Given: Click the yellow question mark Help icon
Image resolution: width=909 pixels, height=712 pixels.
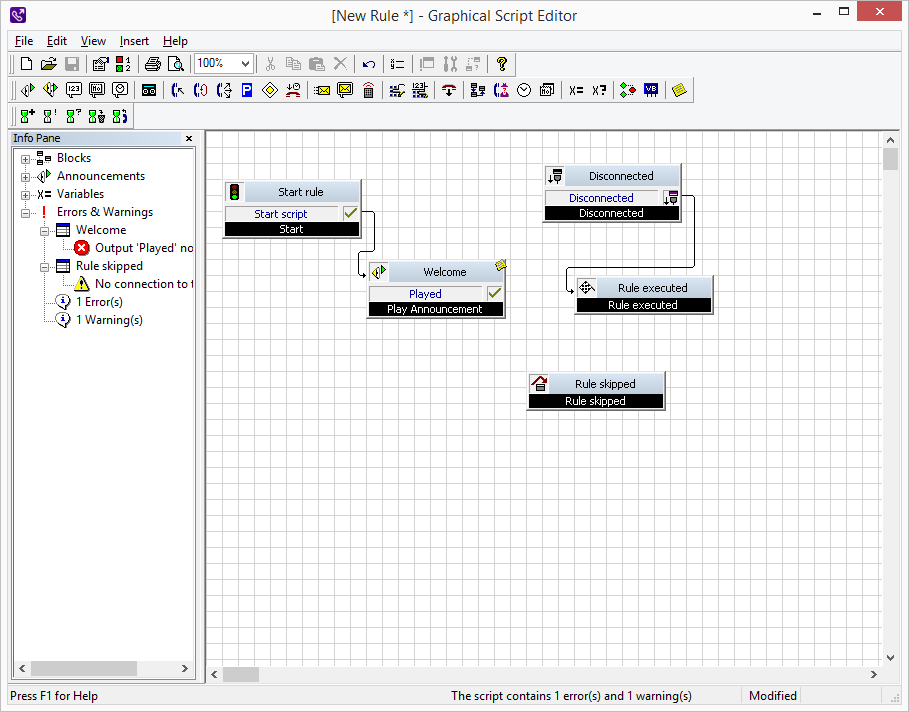Looking at the screenshot, I should point(502,64).
